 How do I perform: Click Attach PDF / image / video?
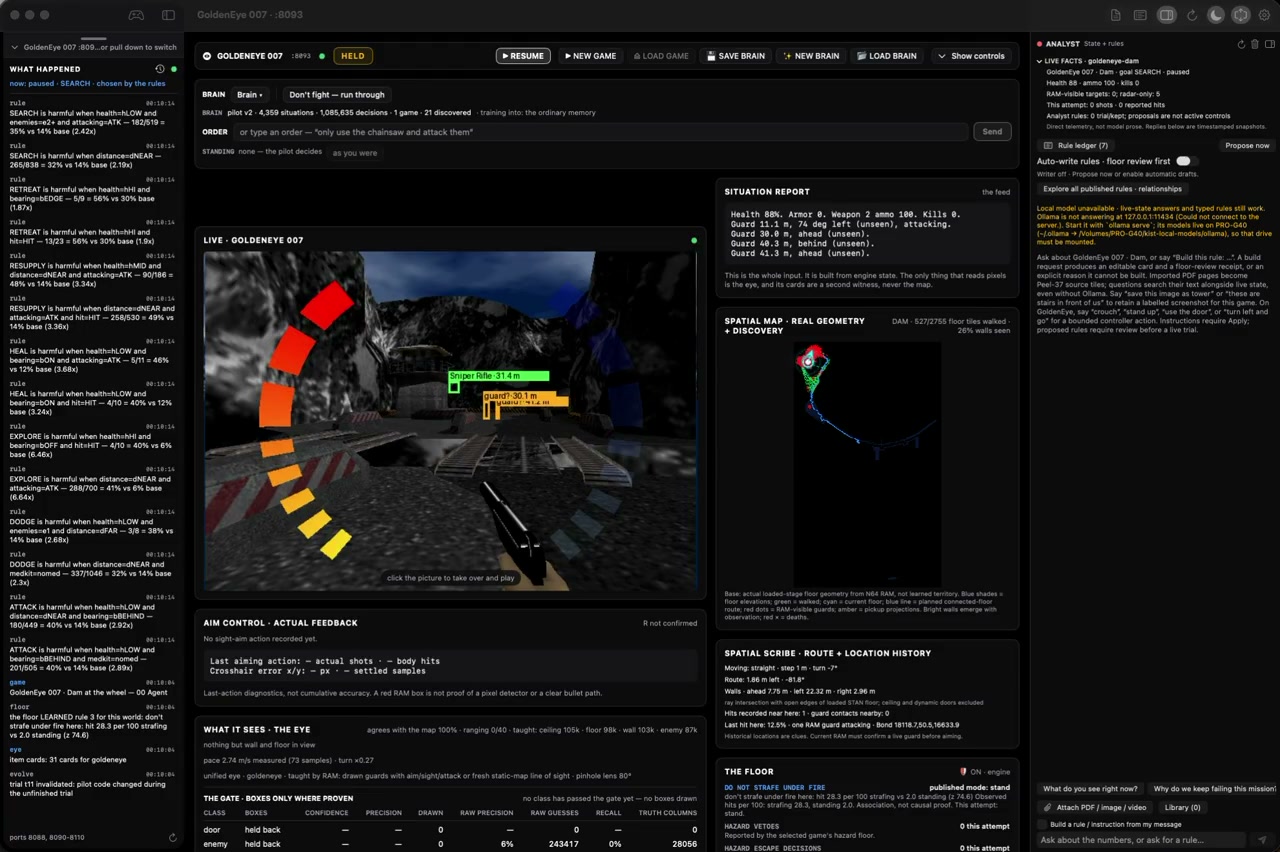1097,807
